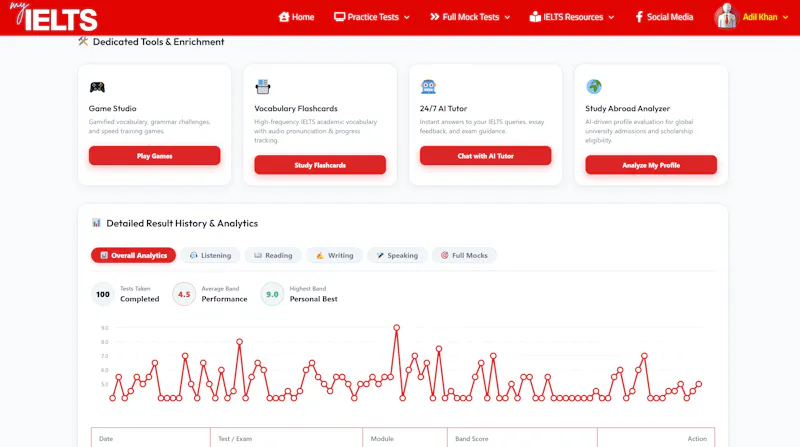Click the Analyze My Profile button
800x447 pixels.
coord(651,165)
